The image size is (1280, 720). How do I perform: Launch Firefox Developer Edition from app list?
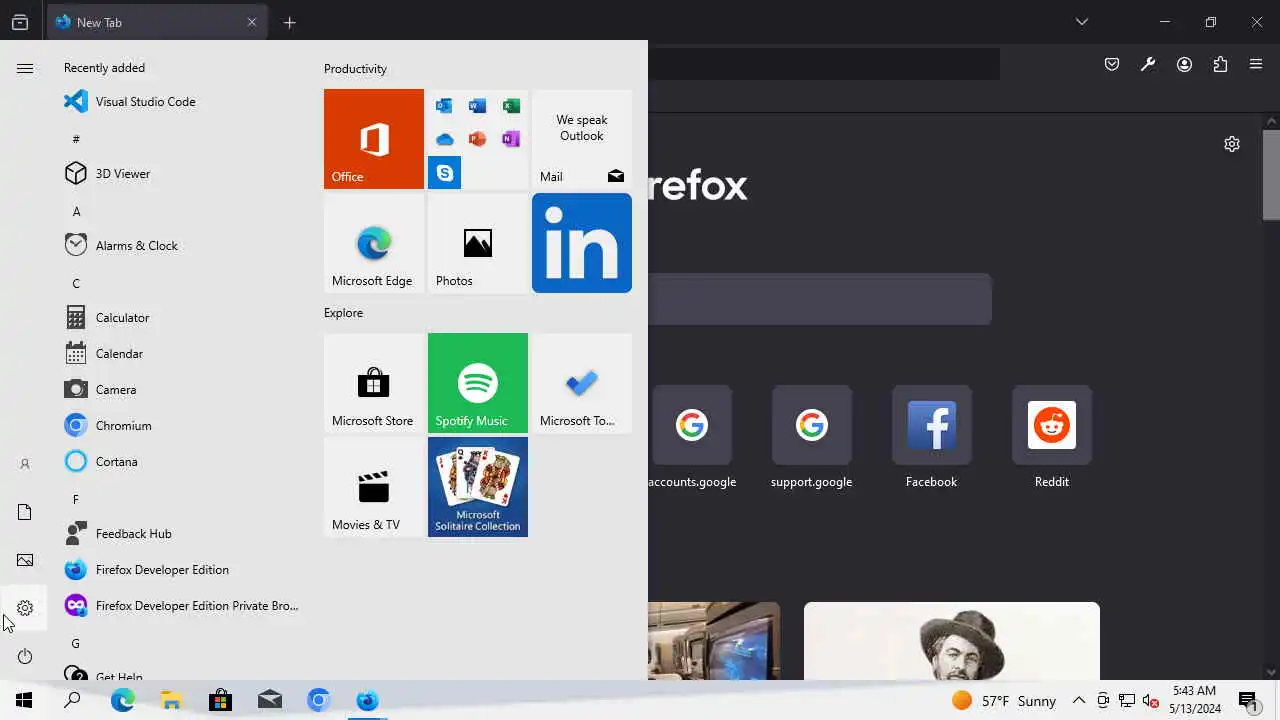click(x=180, y=570)
